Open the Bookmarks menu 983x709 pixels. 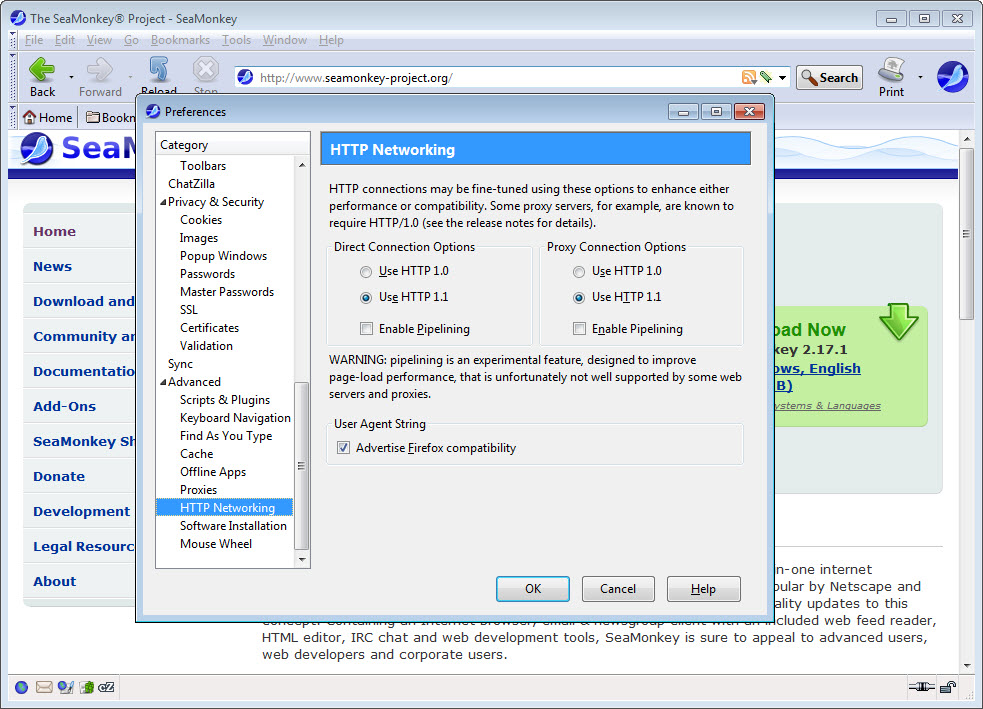[180, 40]
